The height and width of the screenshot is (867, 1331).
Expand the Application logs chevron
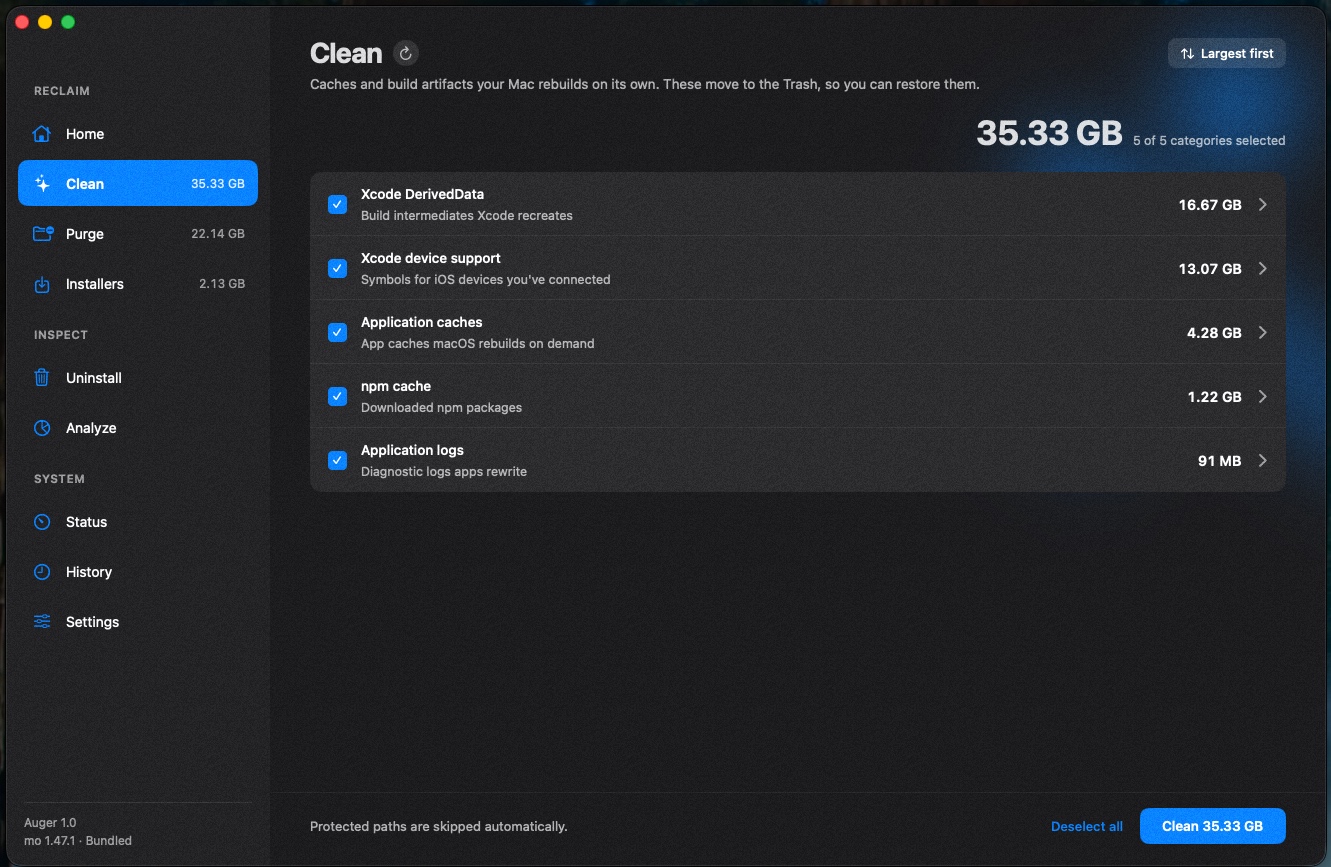click(x=1263, y=461)
